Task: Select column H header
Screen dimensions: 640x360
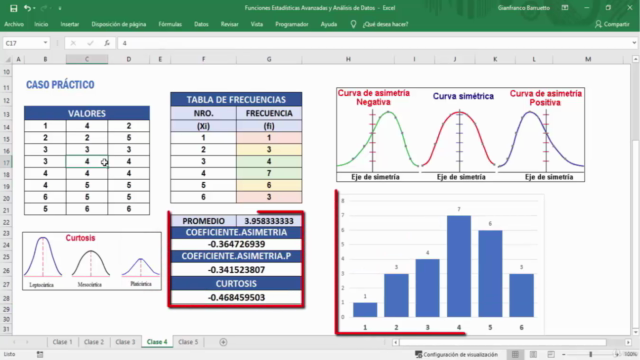Action: 348,59
